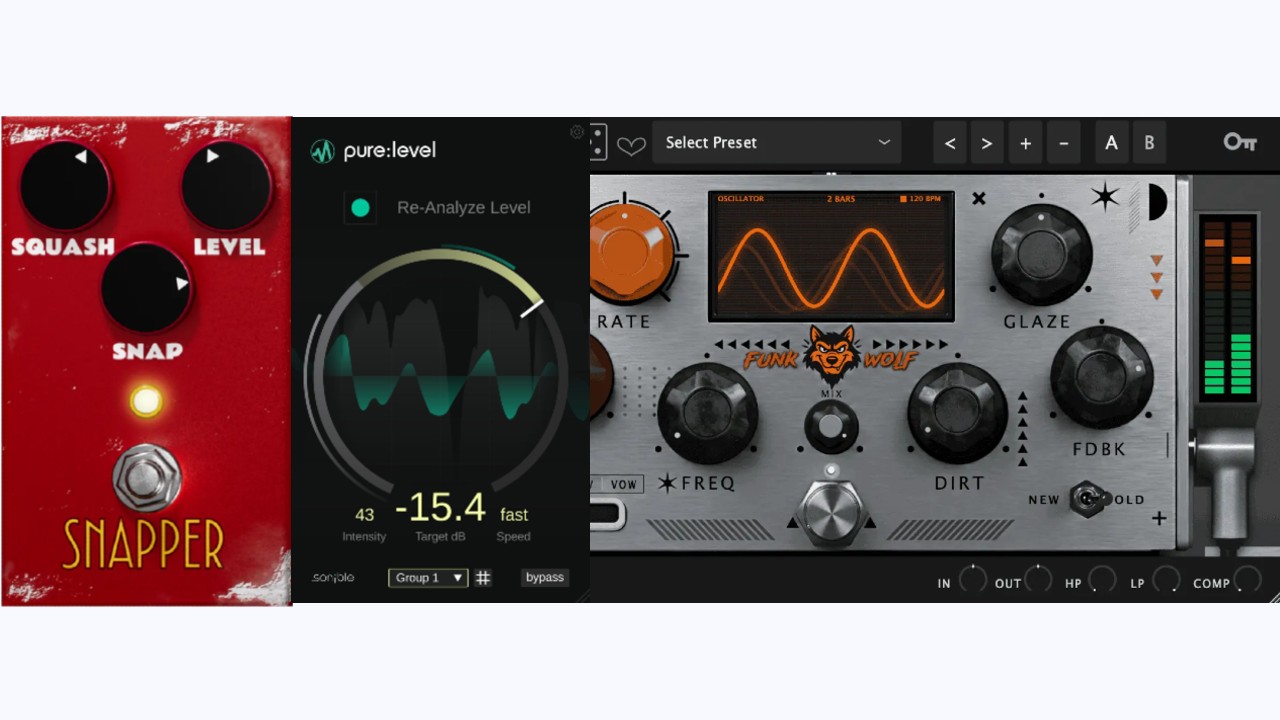
Task: Click the plus icon below the NEW/OLD switch
Action: click(1159, 518)
